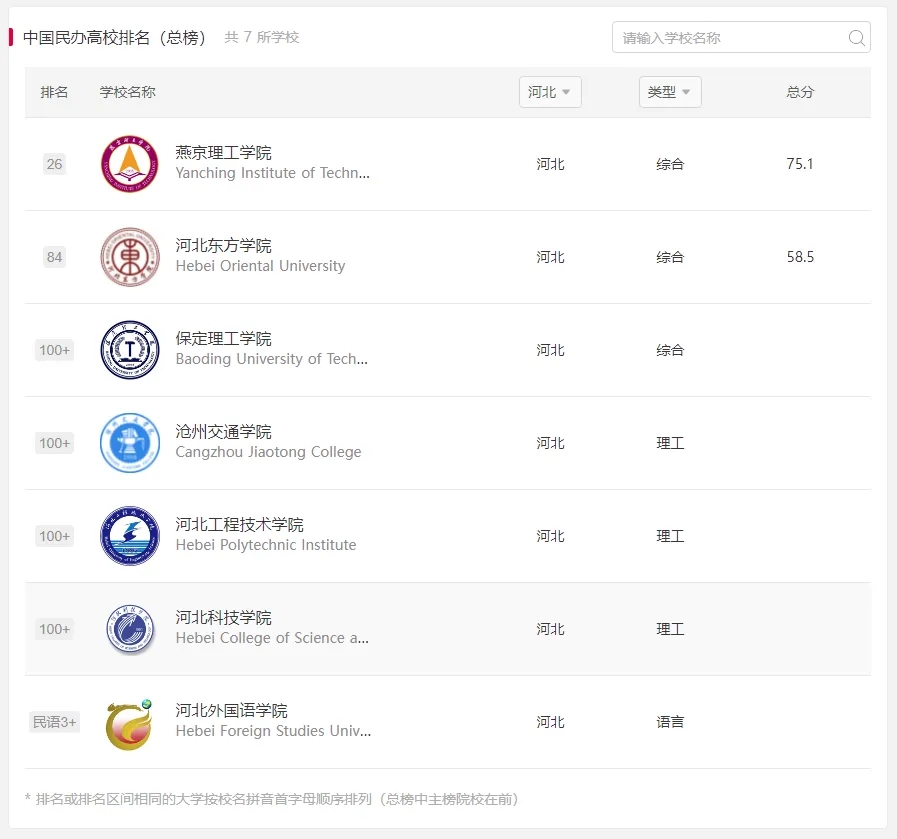Open the 河北 province filter dropdown
The width and height of the screenshot is (897, 839).
click(x=550, y=92)
